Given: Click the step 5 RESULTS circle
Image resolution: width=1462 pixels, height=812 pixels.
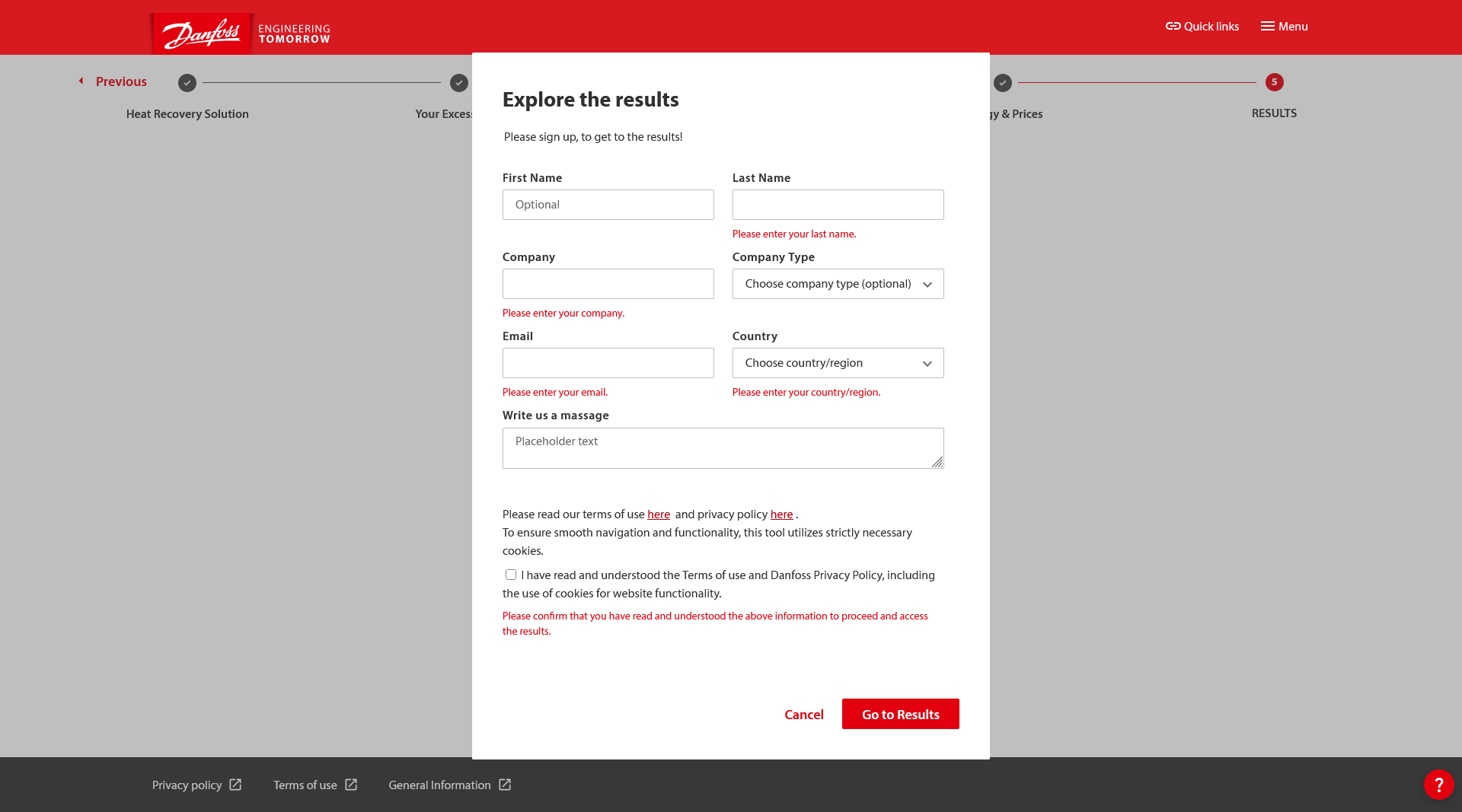Looking at the screenshot, I should tap(1274, 82).
